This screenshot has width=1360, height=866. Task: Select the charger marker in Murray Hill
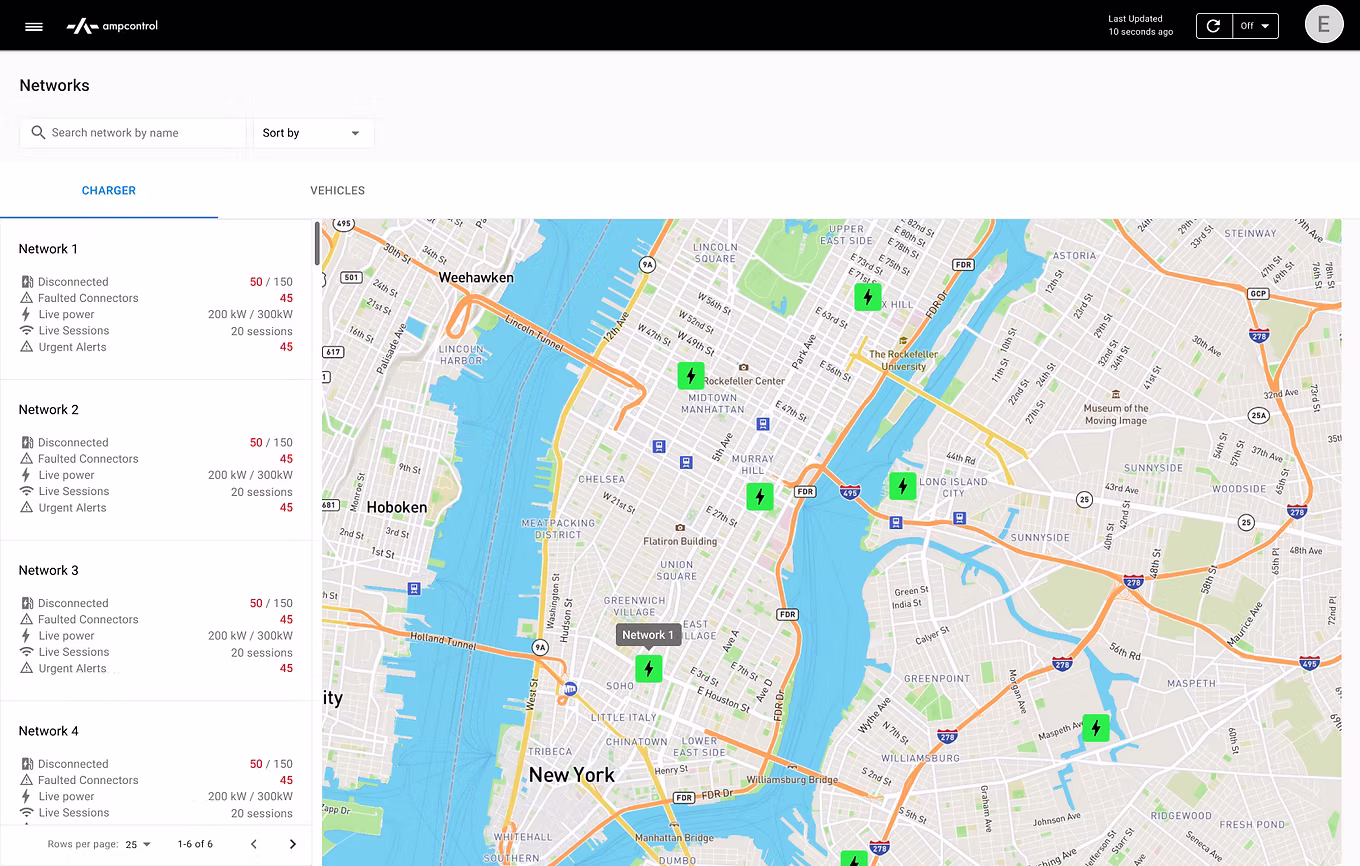[760, 496]
